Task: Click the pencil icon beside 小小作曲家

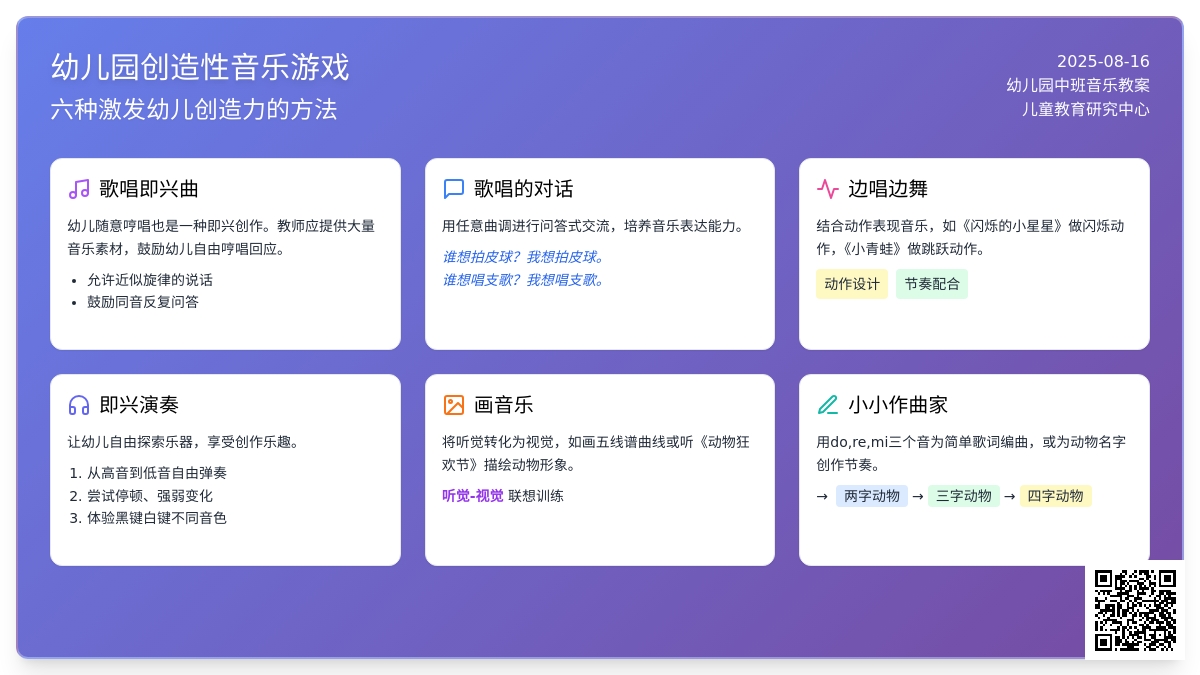Action: [x=828, y=405]
